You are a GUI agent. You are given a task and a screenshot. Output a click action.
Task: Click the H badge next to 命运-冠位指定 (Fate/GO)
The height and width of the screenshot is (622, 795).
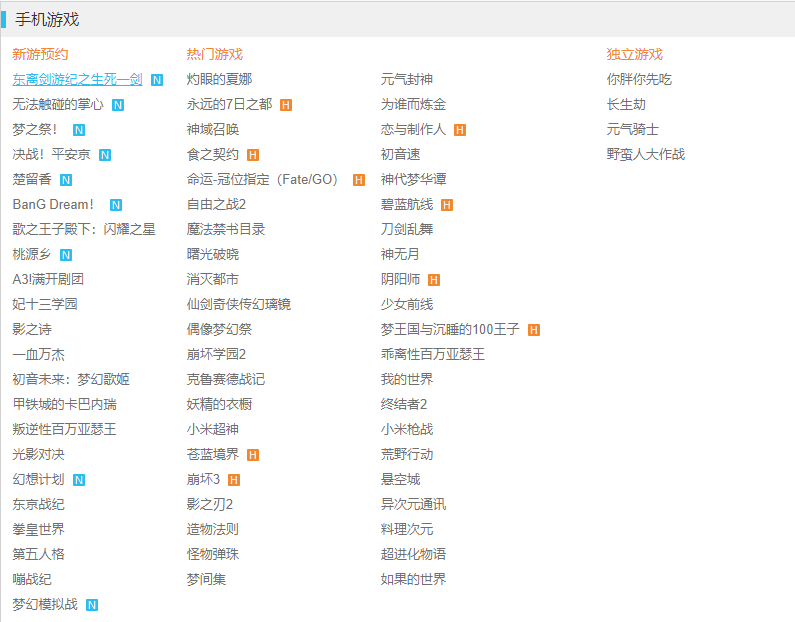coord(359,180)
